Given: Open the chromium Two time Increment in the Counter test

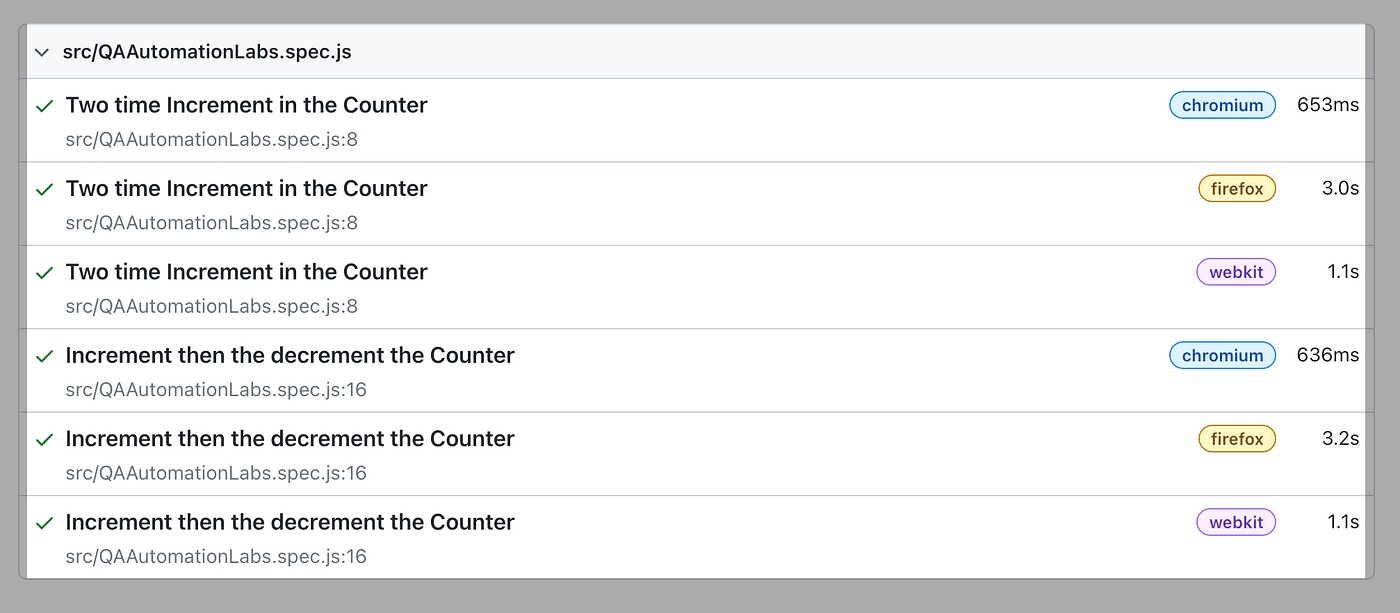Looking at the screenshot, I should pos(246,105).
